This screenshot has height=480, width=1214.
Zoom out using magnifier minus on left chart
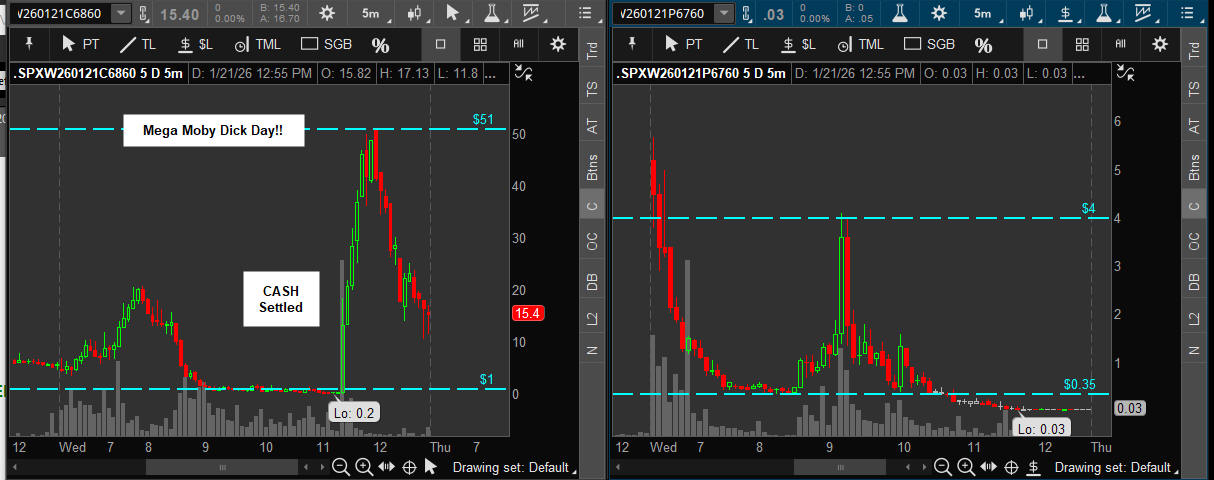click(341, 467)
